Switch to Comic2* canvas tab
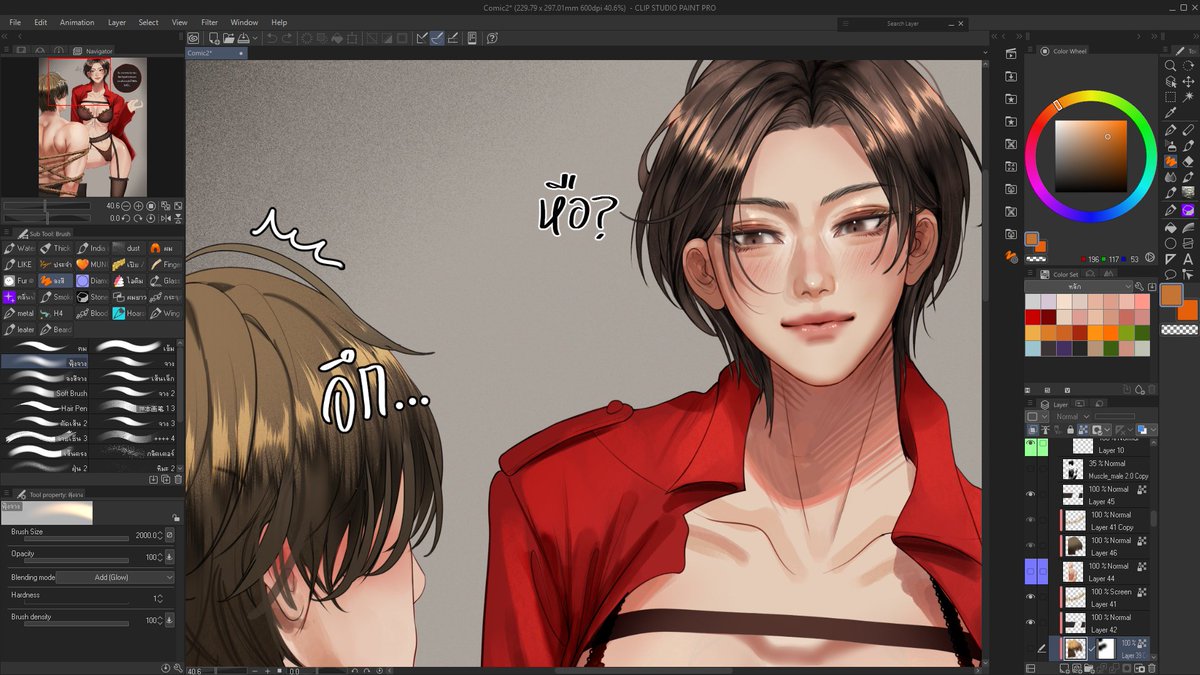 [x=215, y=53]
